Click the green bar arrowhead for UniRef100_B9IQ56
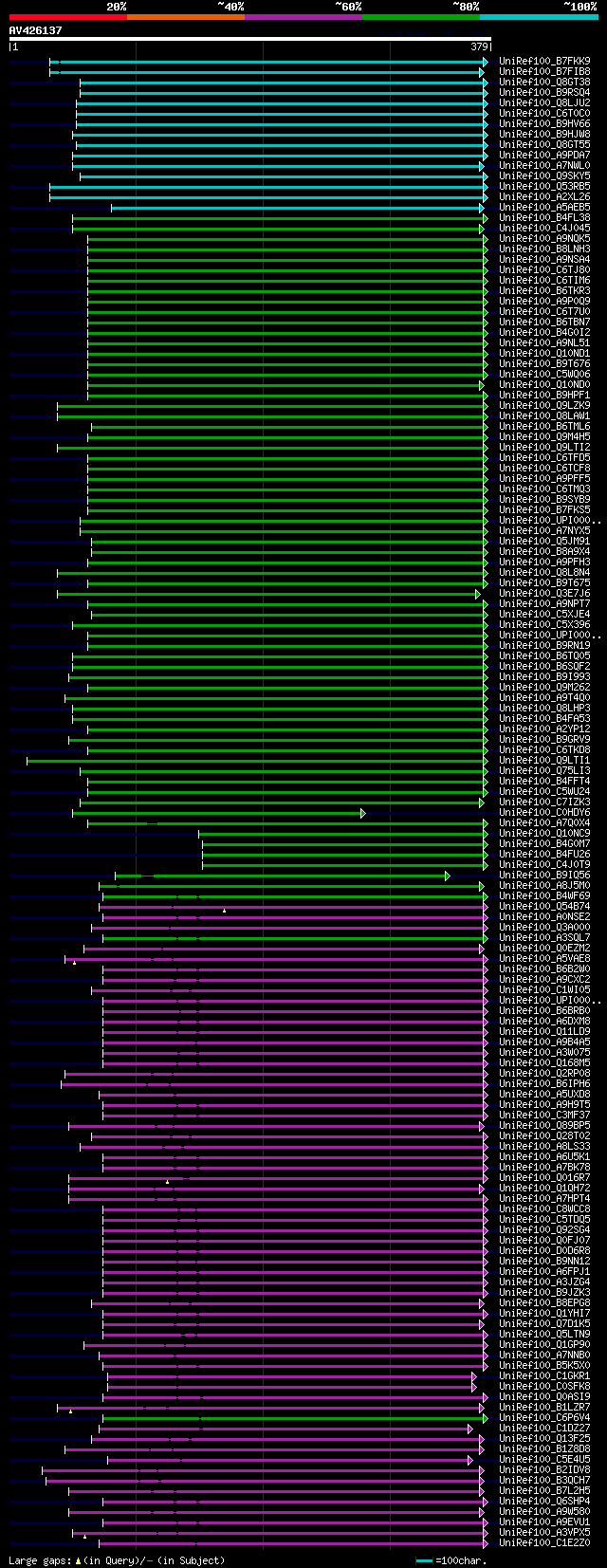 coord(448,876)
